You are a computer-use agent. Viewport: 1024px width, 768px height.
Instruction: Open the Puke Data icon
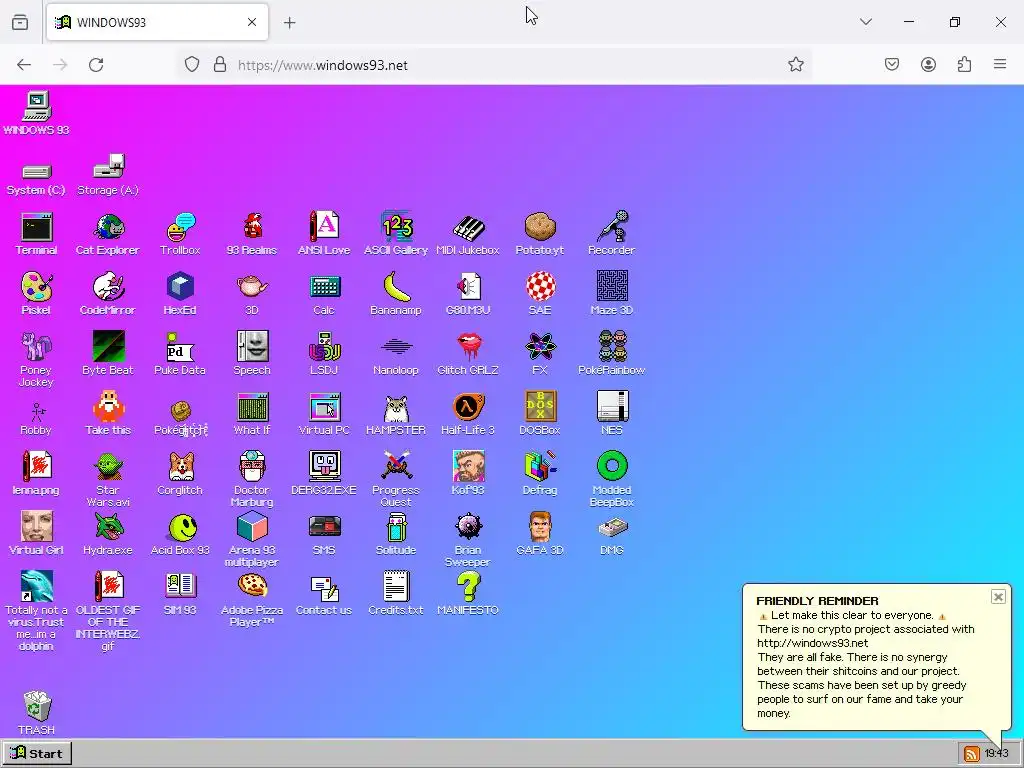[180, 347]
